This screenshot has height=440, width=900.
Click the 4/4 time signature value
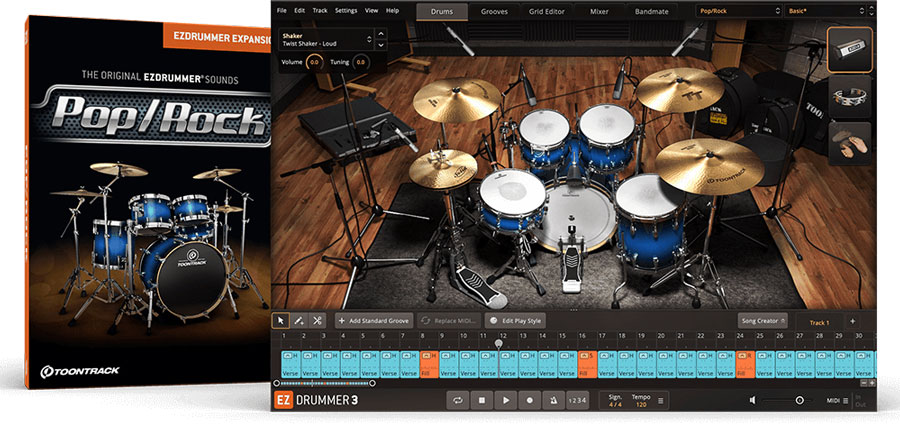tap(615, 404)
